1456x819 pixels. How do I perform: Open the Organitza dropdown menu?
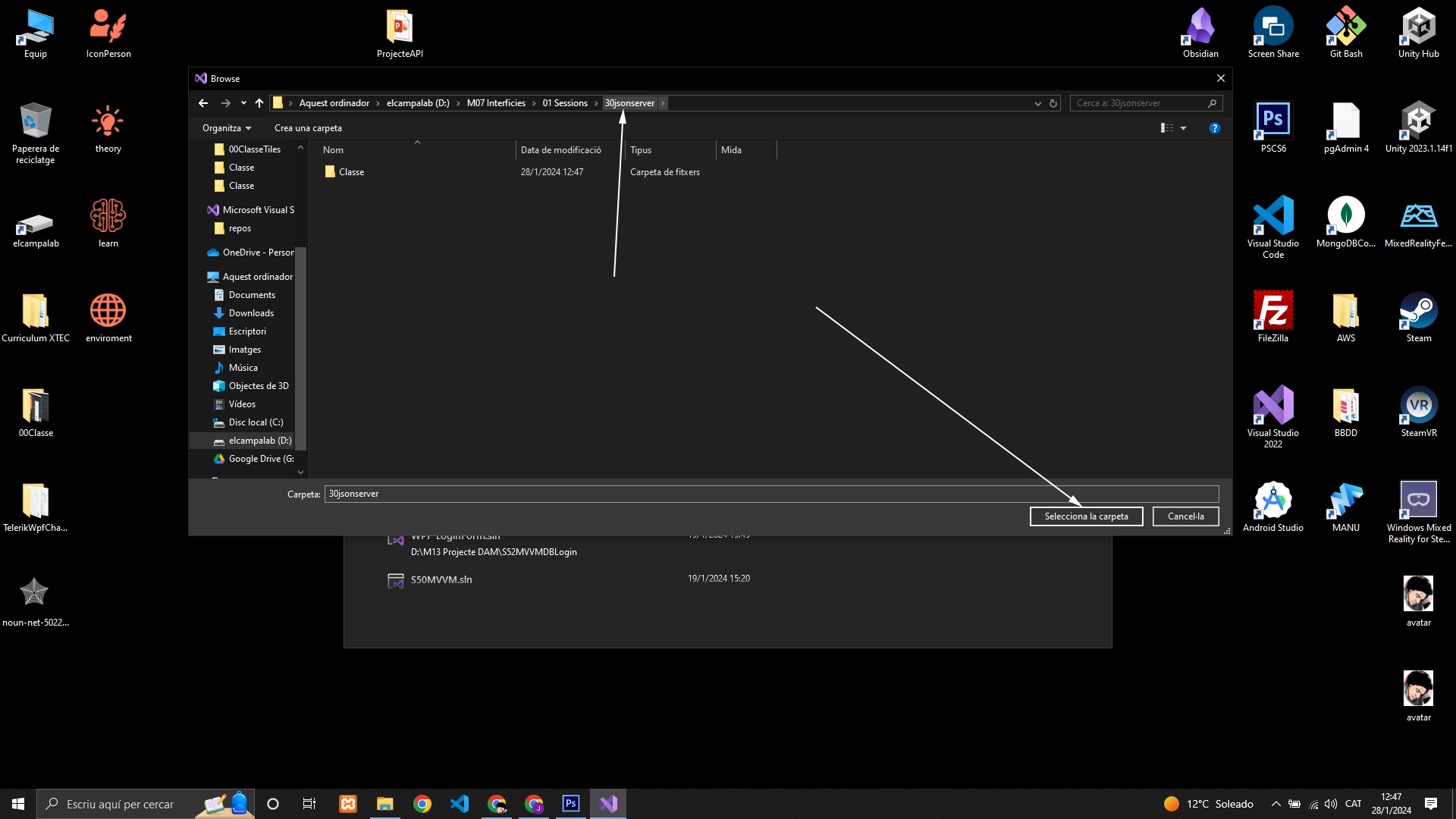coord(226,128)
